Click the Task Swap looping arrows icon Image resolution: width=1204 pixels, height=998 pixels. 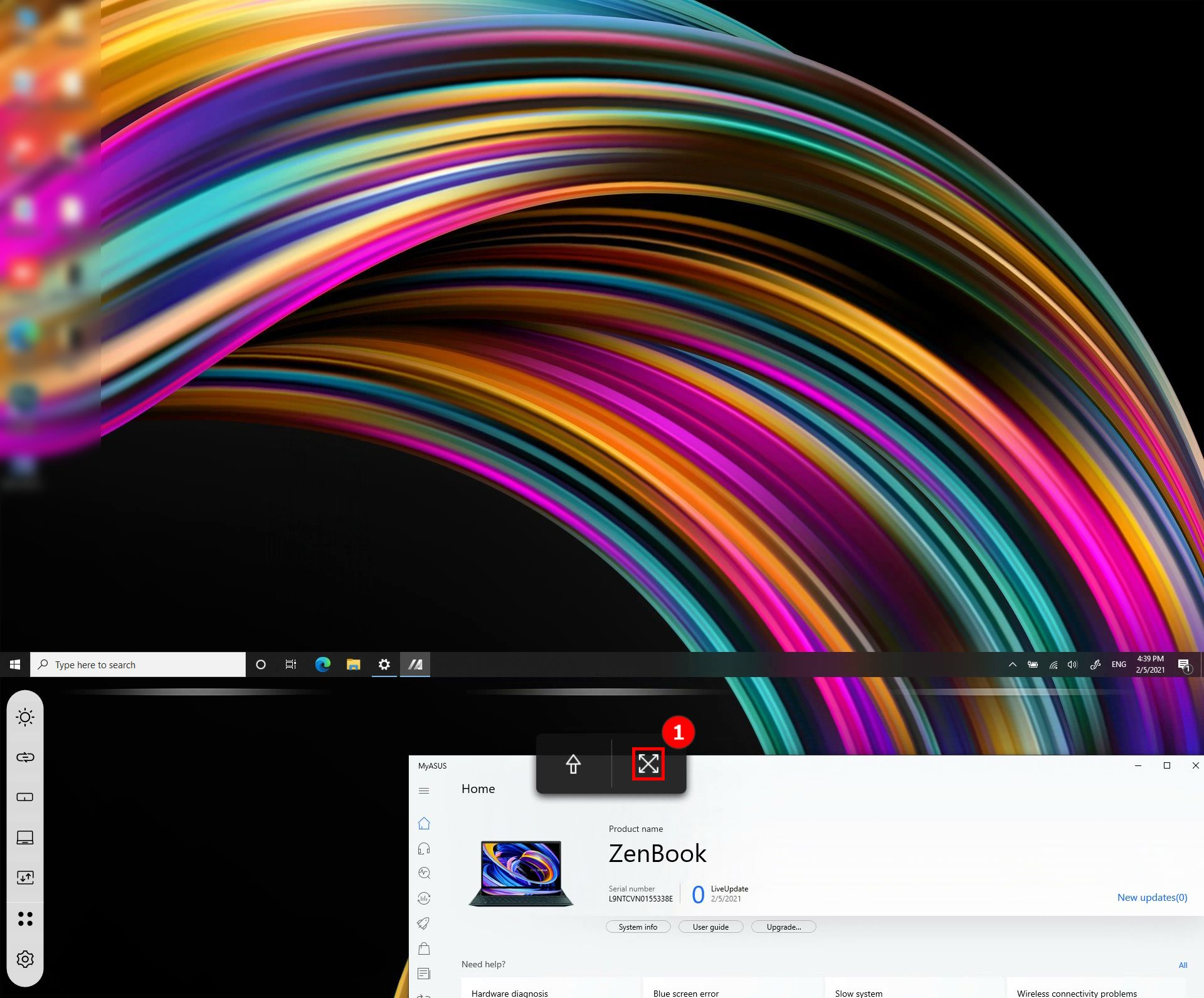click(x=25, y=757)
